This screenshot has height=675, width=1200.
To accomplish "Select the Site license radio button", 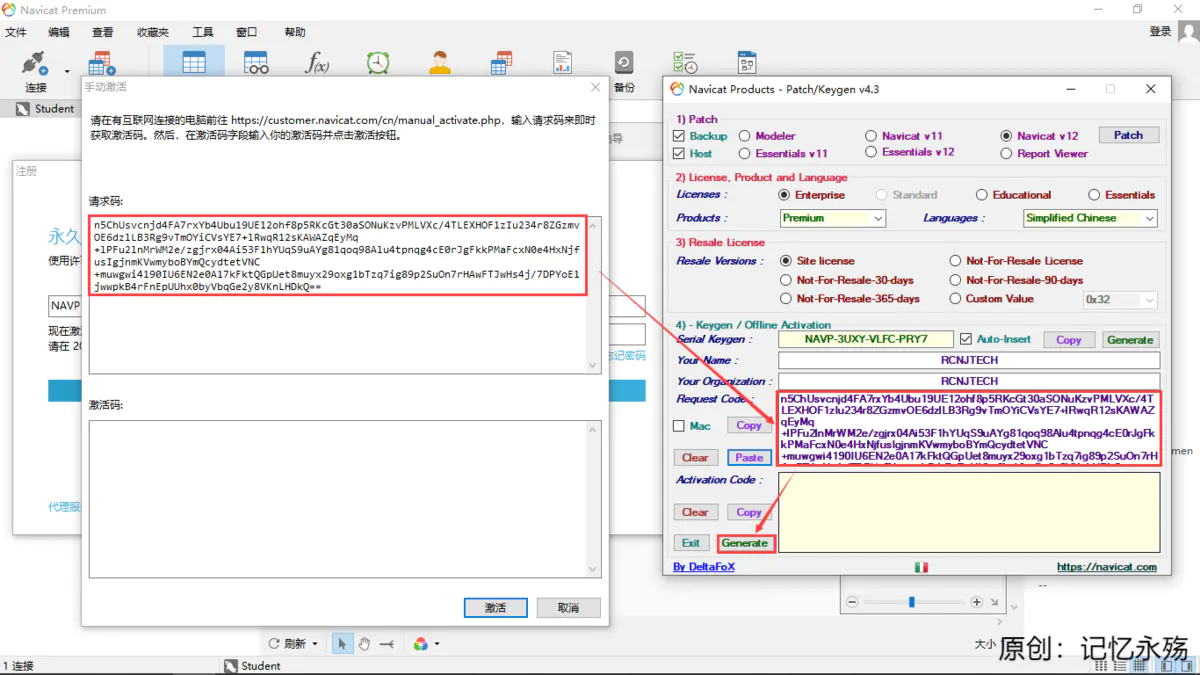I will tap(785, 261).
